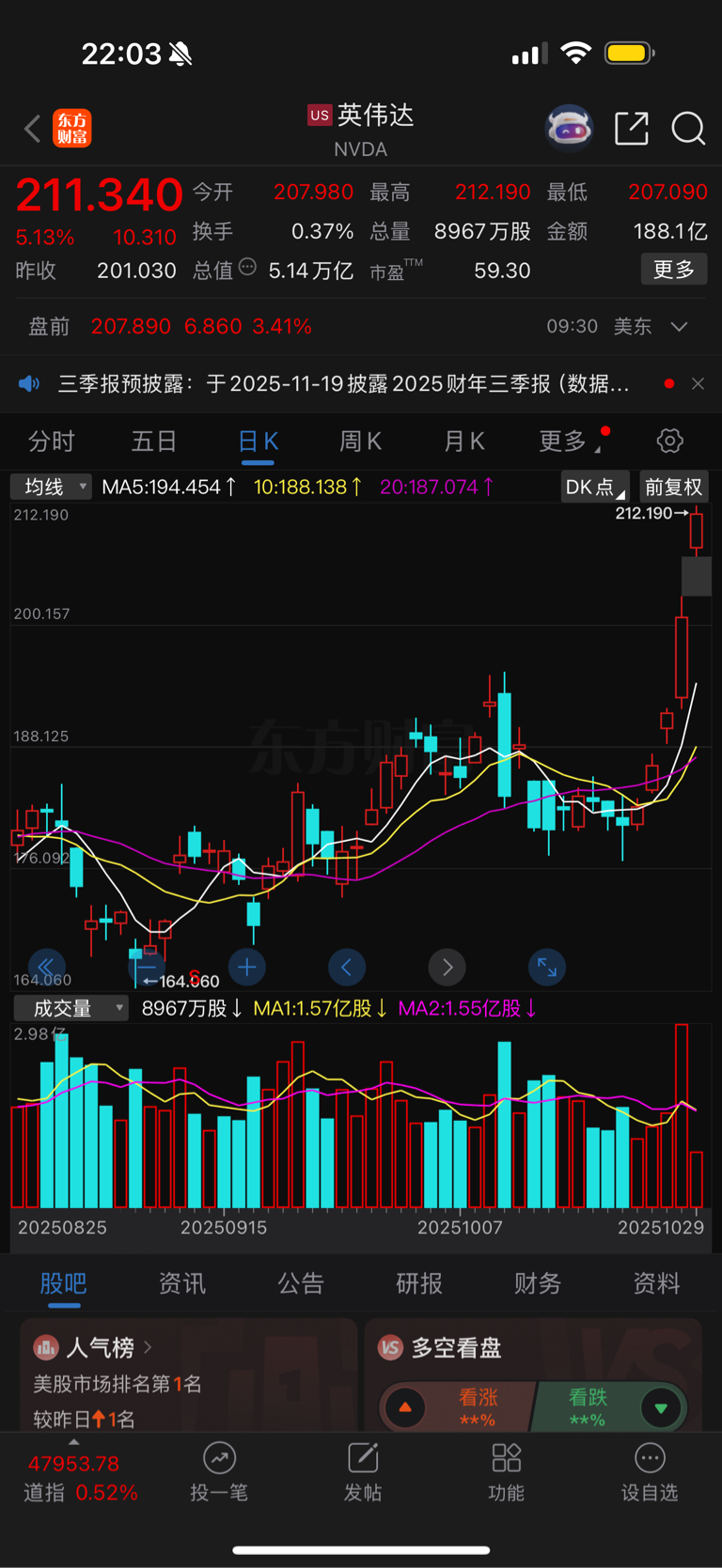Zoom out chart with minus button

tap(146, 967)
